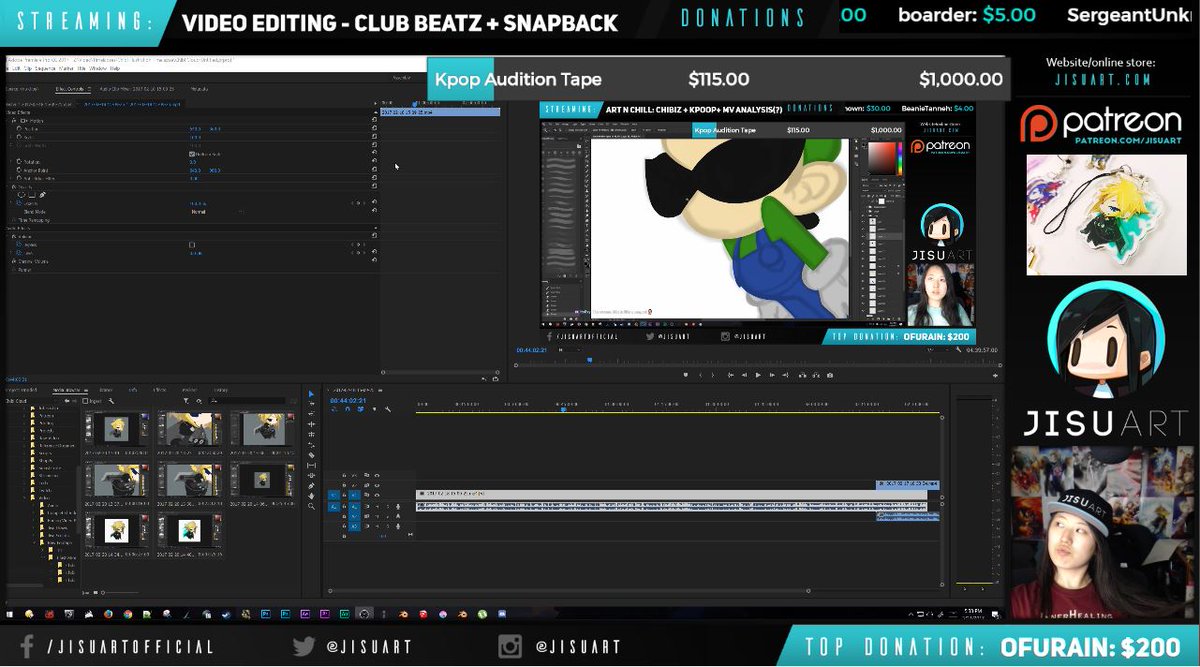Image resolution: width=1200 pixels, height=667 pixels.
Task: Click the file type filter funnel icon
Action: pos(186,401)
